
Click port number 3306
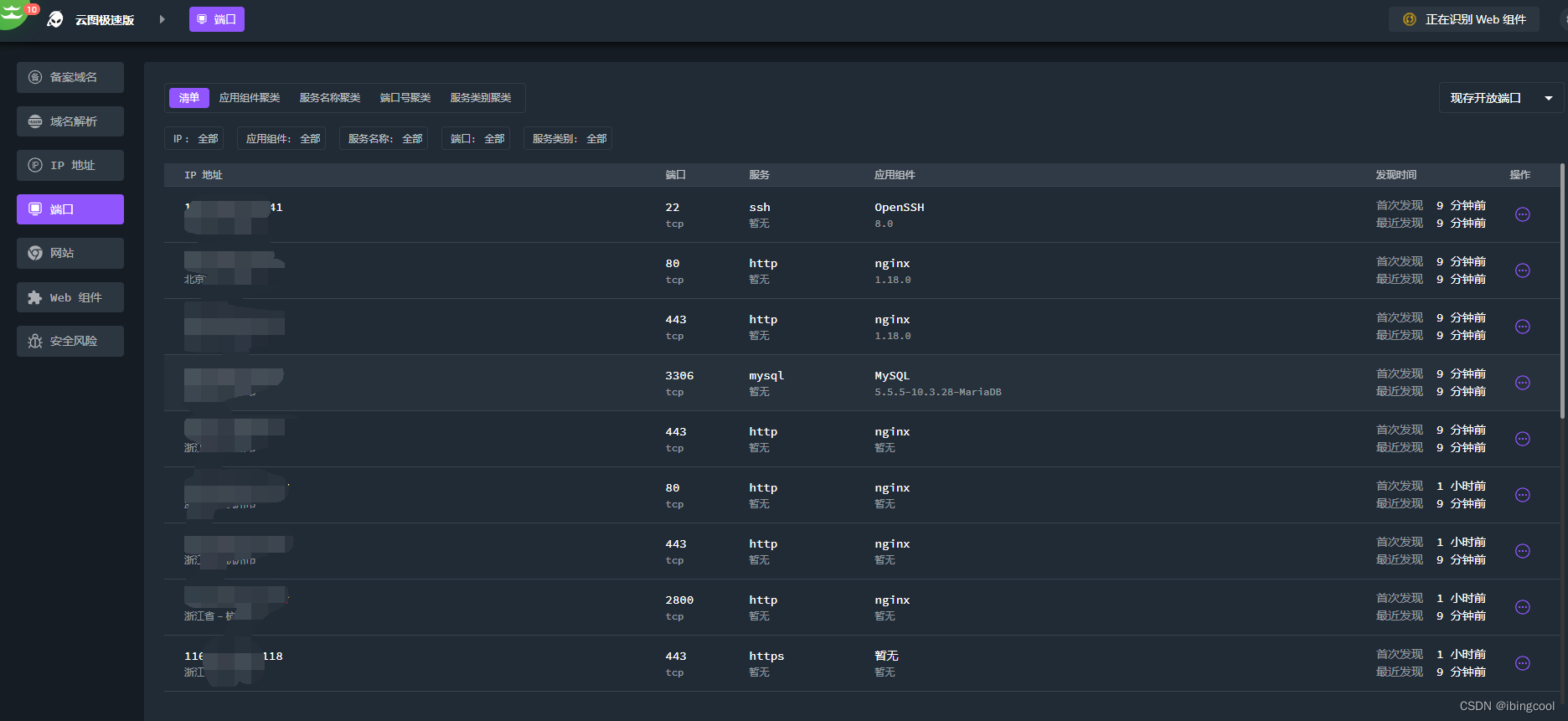[679, 375]
